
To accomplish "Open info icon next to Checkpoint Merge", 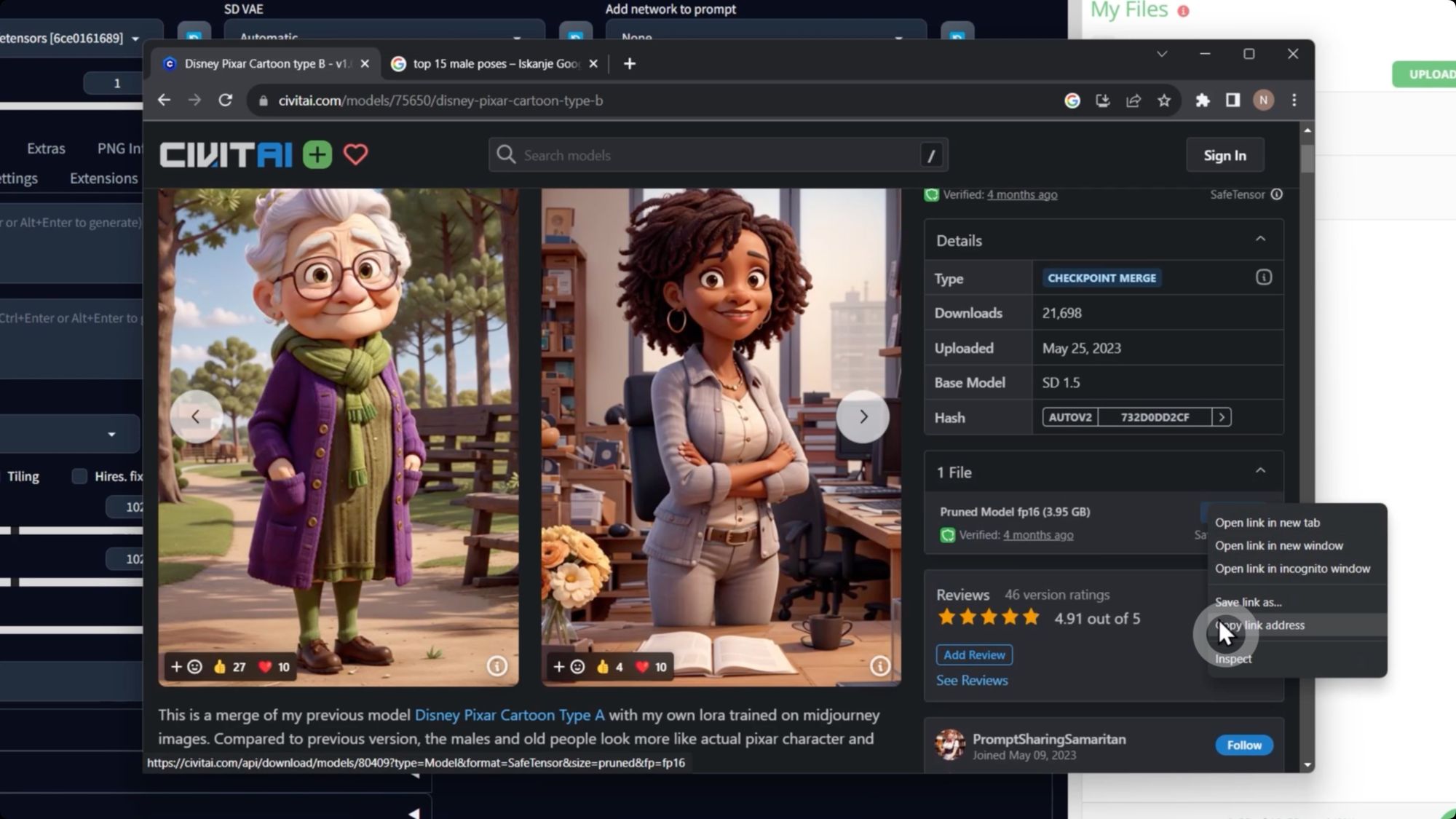I will coord(1263,277).
